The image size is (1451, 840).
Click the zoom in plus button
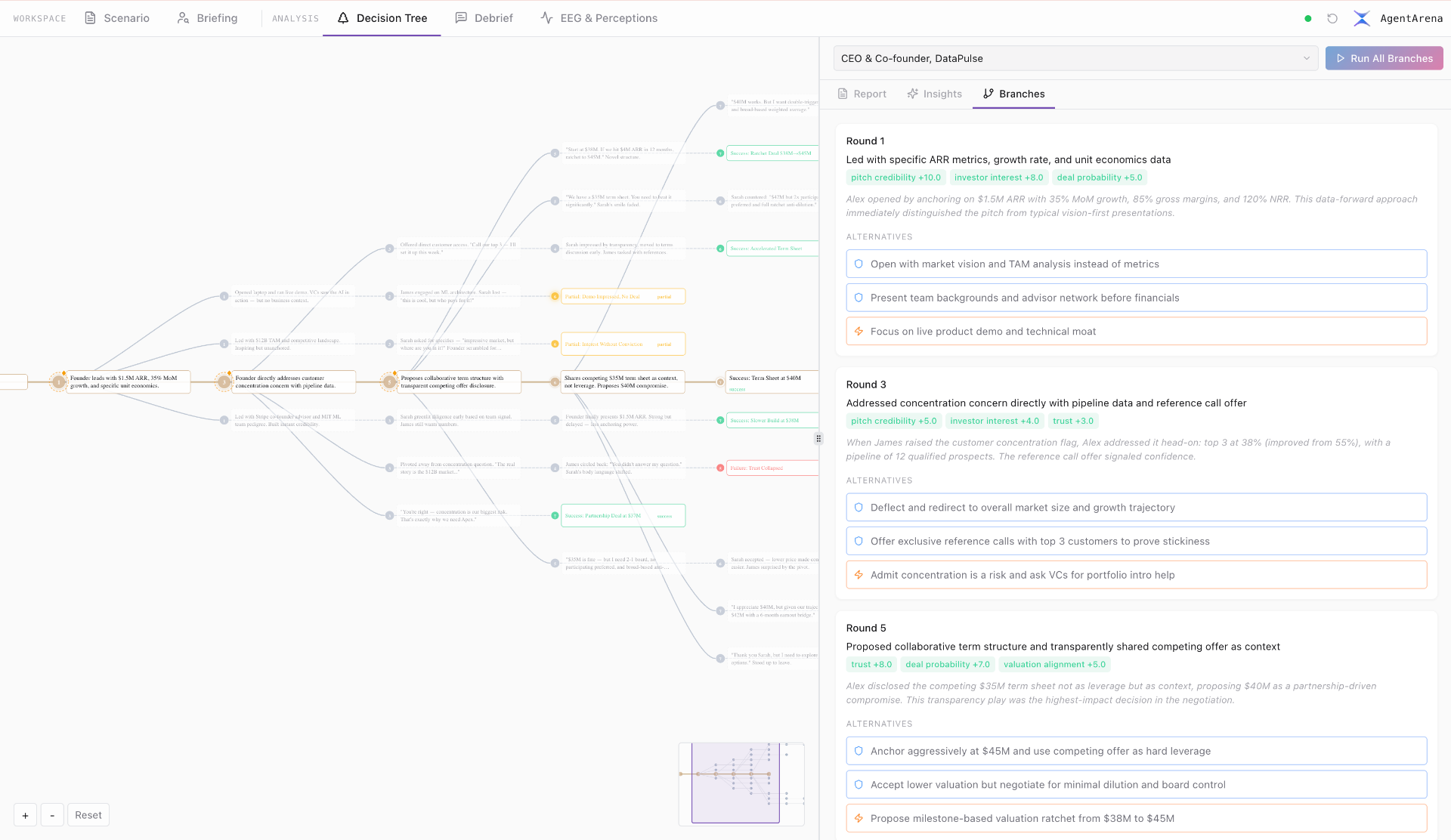coord(25,815)
